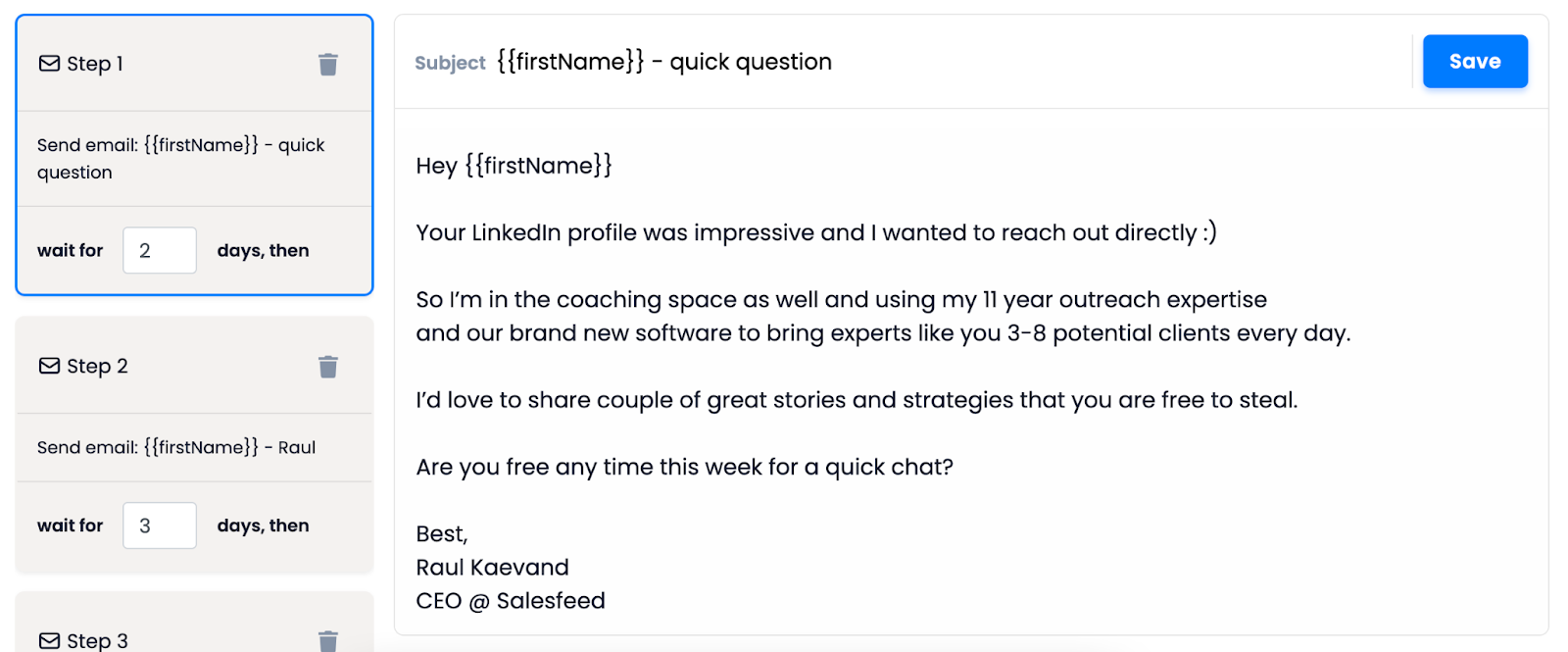Click the greeting line 'Hey {{firstName}}'
The height and width of the screenshot is (652, 1568).
[514, 165]
